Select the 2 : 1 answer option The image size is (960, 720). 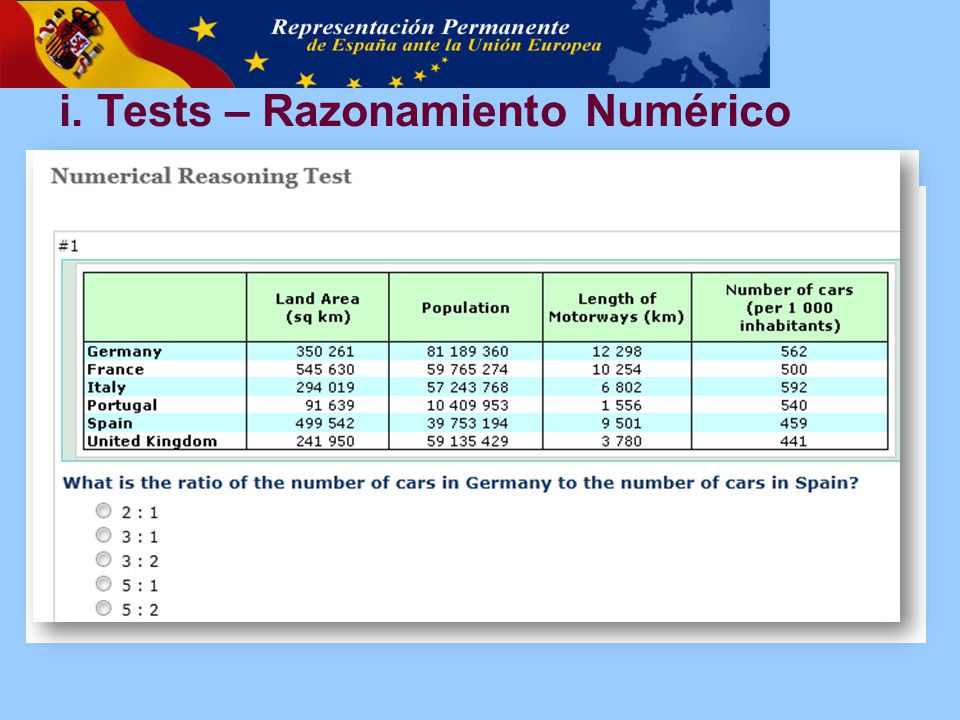[x=103, y=511]
